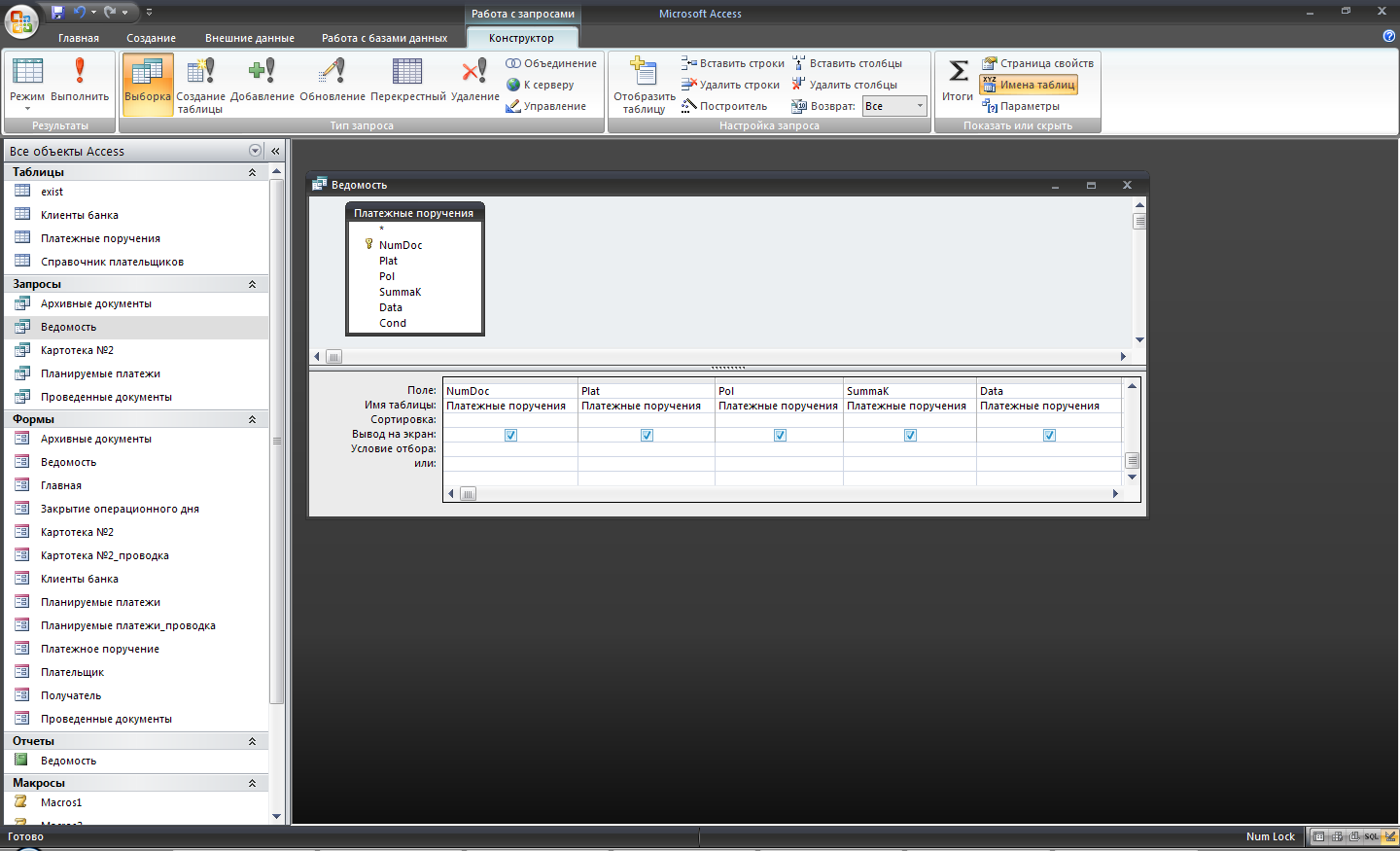Click Вставить столбцы in query setup

point(847,63)
